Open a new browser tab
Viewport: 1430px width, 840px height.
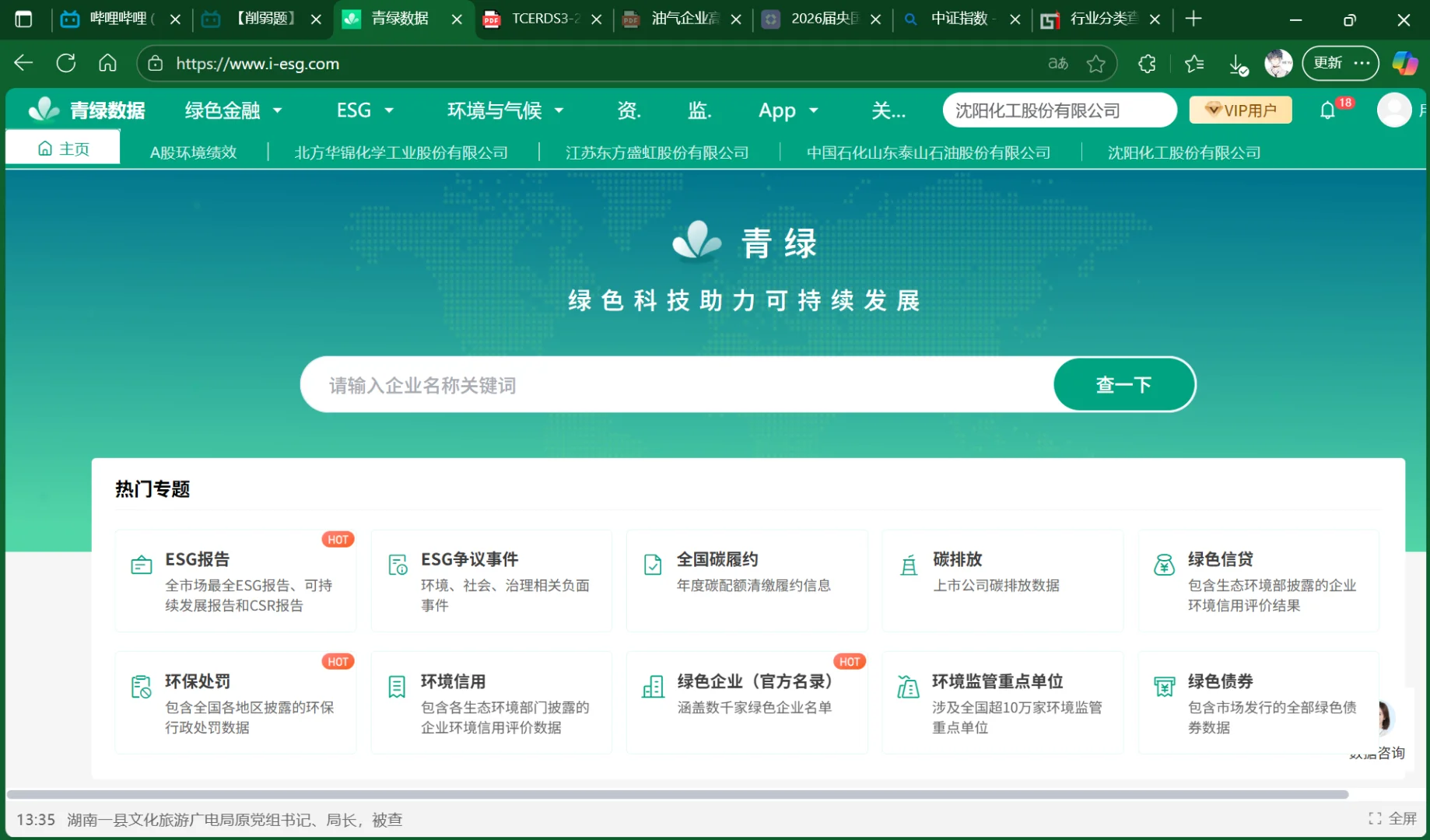[1193, 19]
